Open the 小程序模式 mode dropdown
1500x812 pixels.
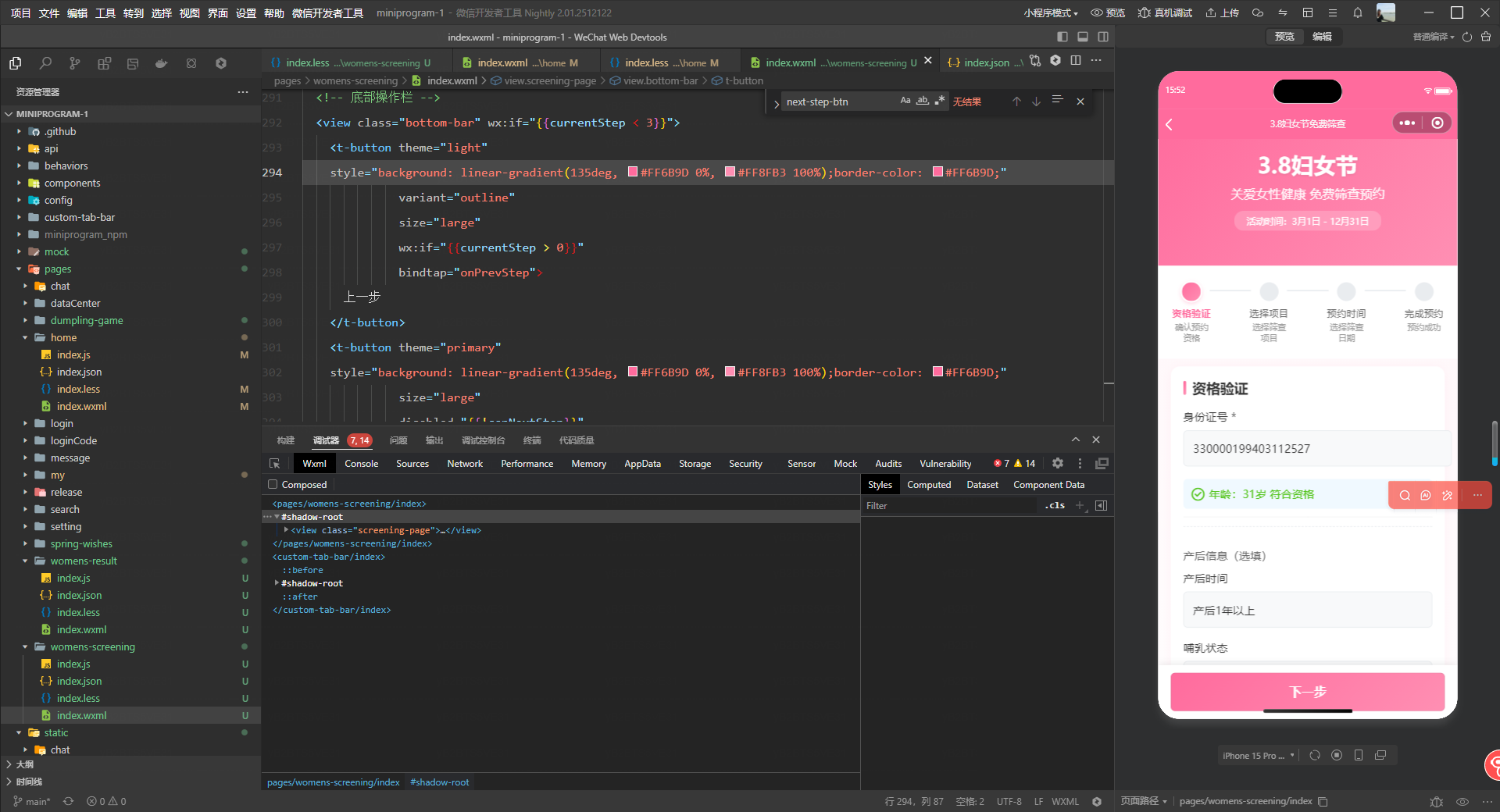(1051, 12)
